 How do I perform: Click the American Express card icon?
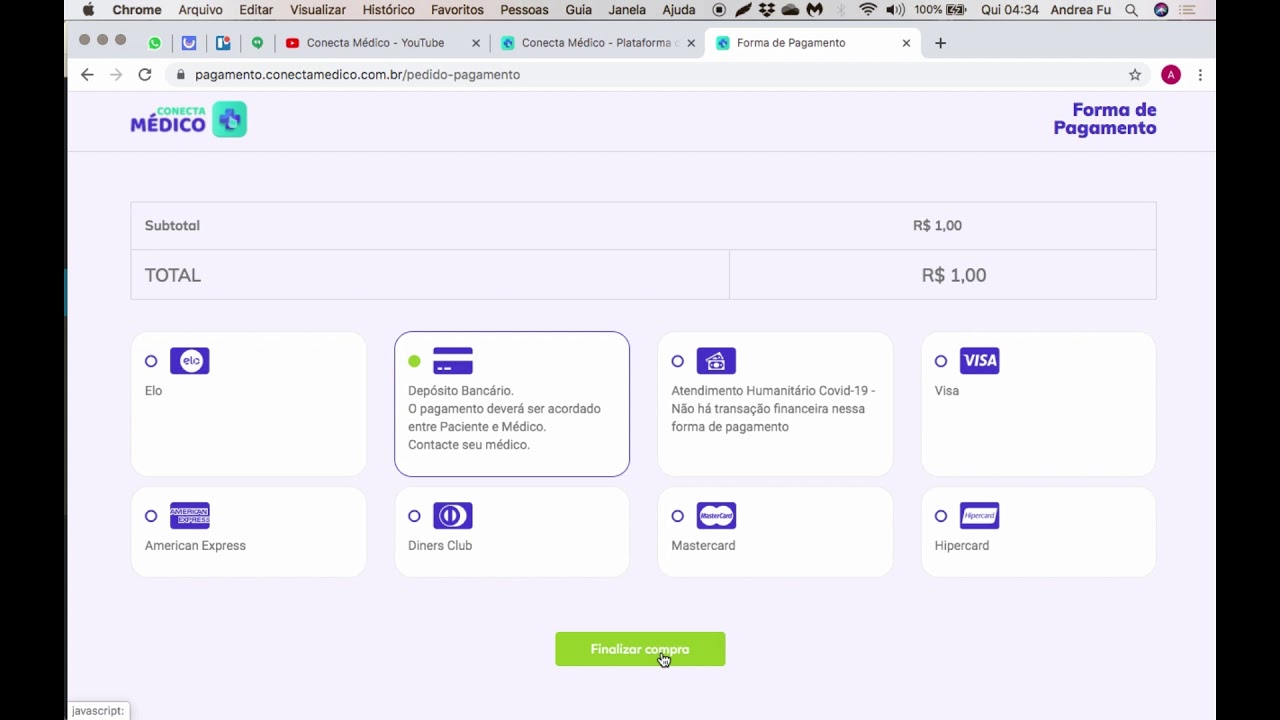[189, 516]
